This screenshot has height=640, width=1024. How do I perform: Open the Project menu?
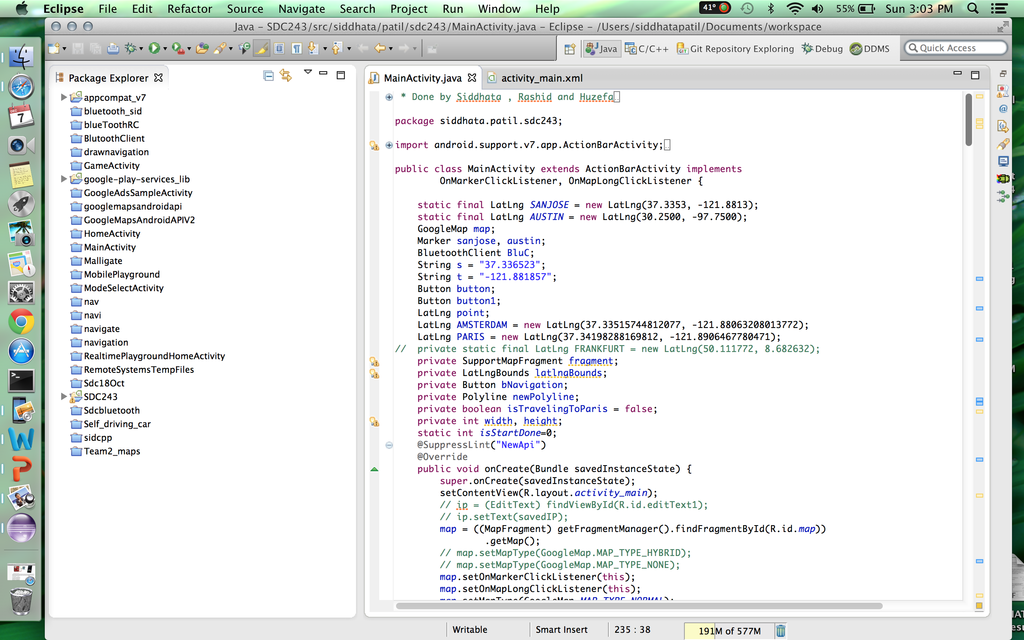[x=408, y=8]
